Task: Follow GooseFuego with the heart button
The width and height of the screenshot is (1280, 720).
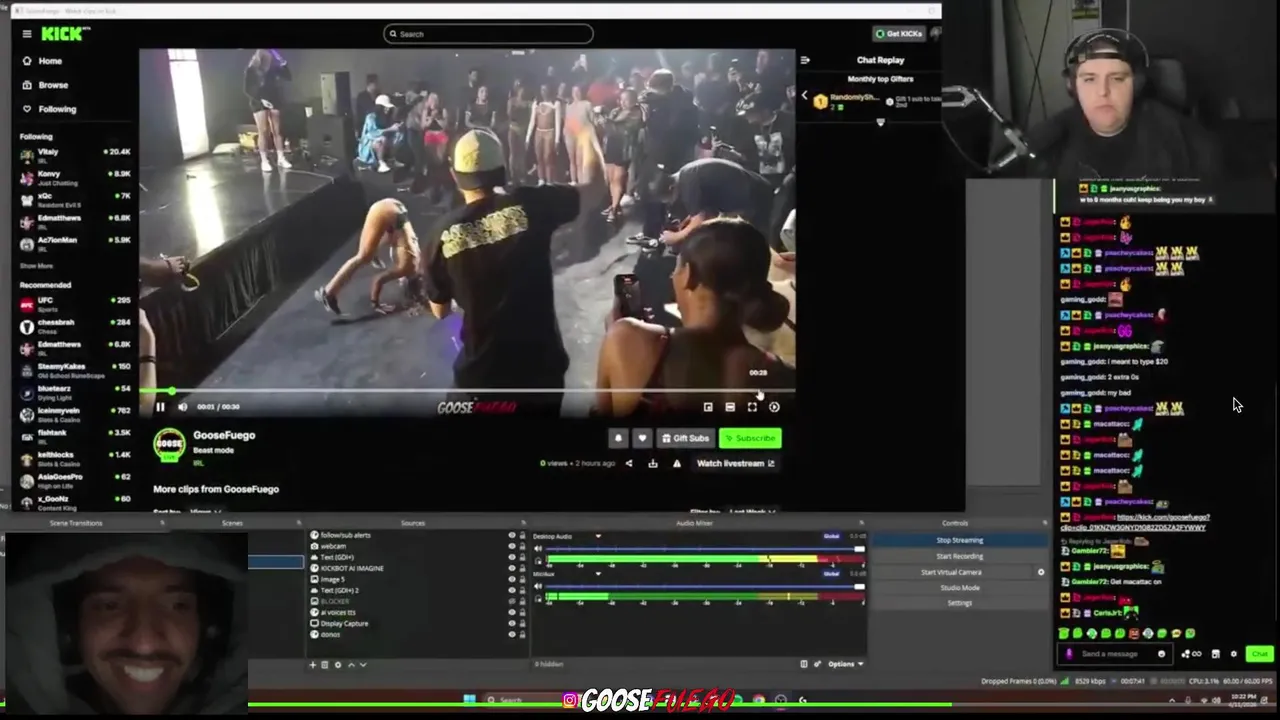Action: pyautogui.click(x=642, y=438)
